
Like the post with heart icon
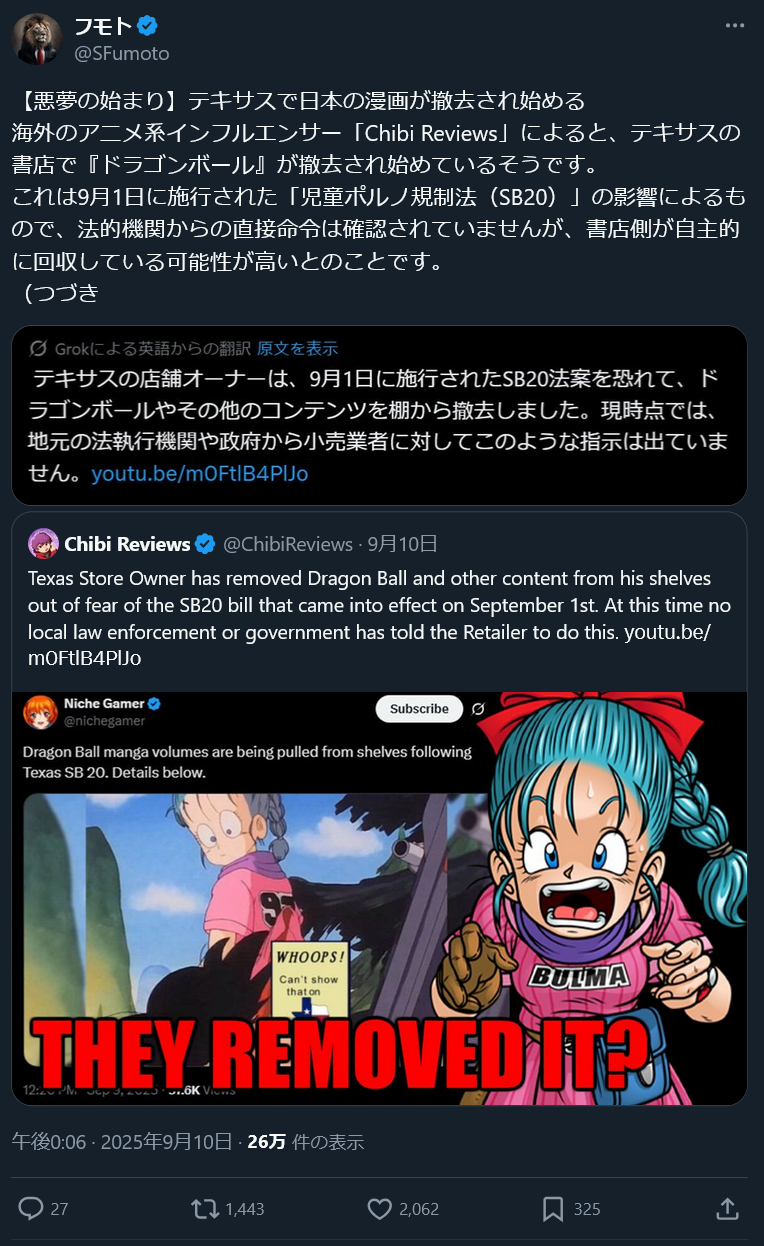point(379,1208)
